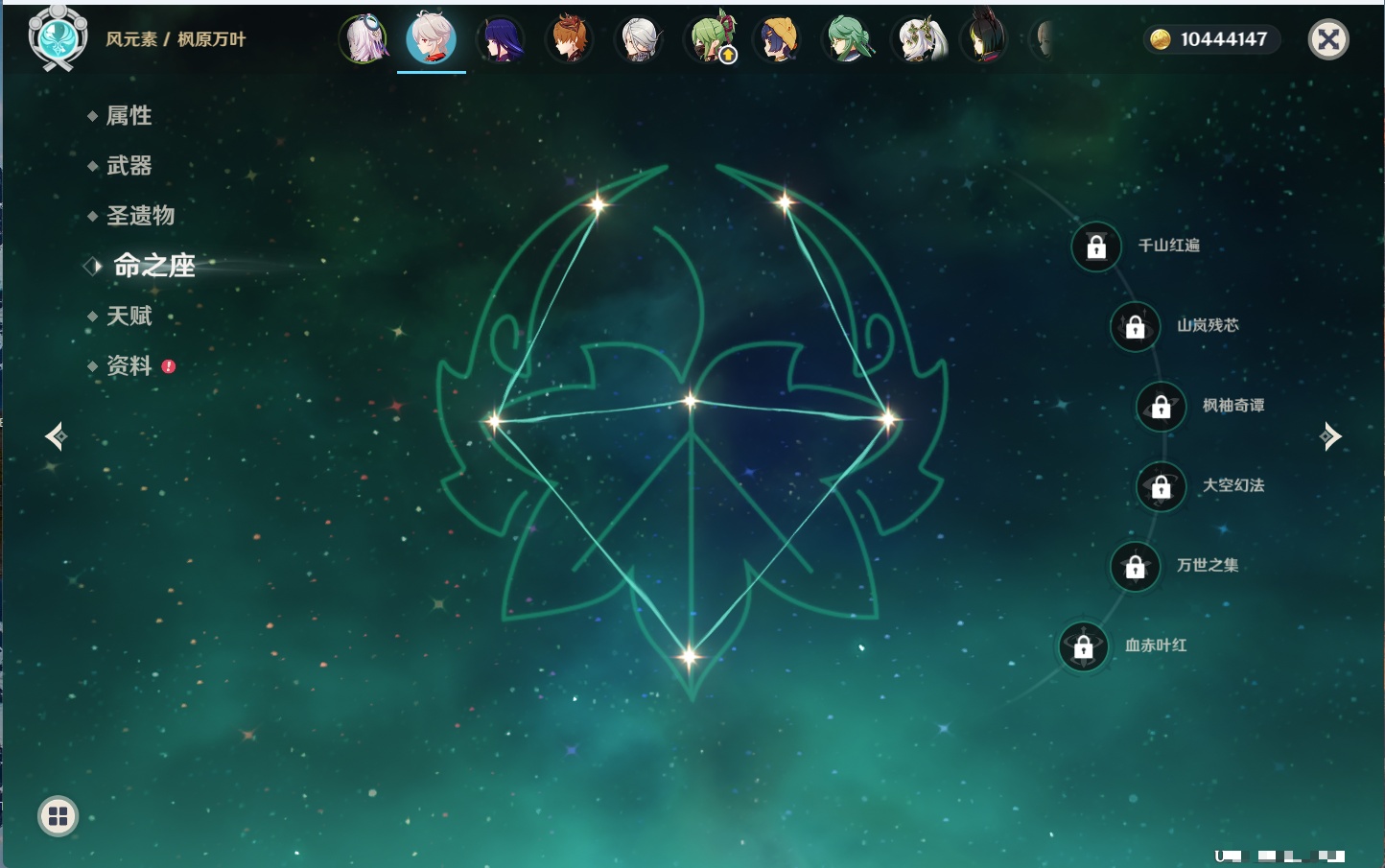The width and height of the screenshot is (1385, 868).
Task: Go to the 武器 weapon menu
Action: pos(129,166)
